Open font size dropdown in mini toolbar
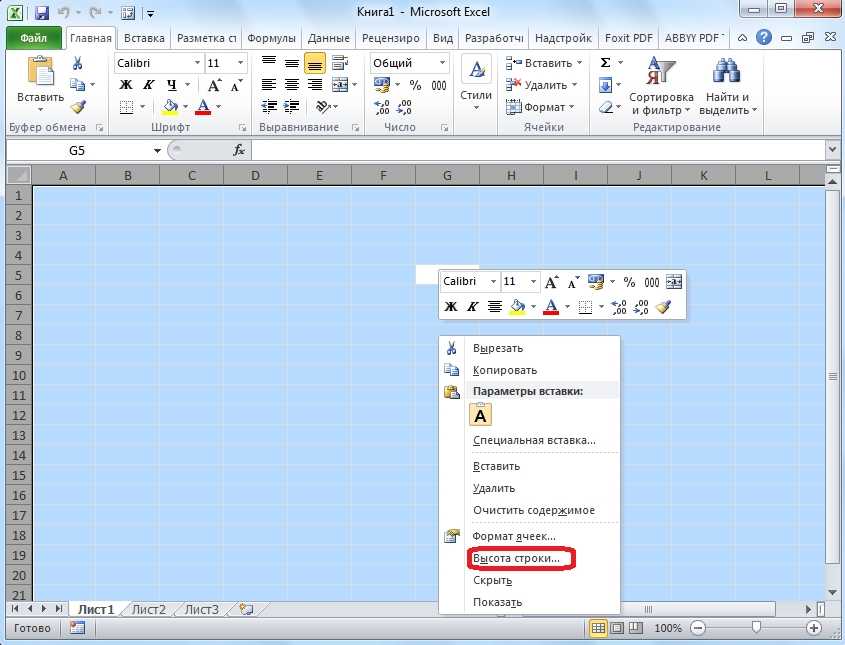The image size is (845, 645). pyautogui.click(x=532, y=282)
